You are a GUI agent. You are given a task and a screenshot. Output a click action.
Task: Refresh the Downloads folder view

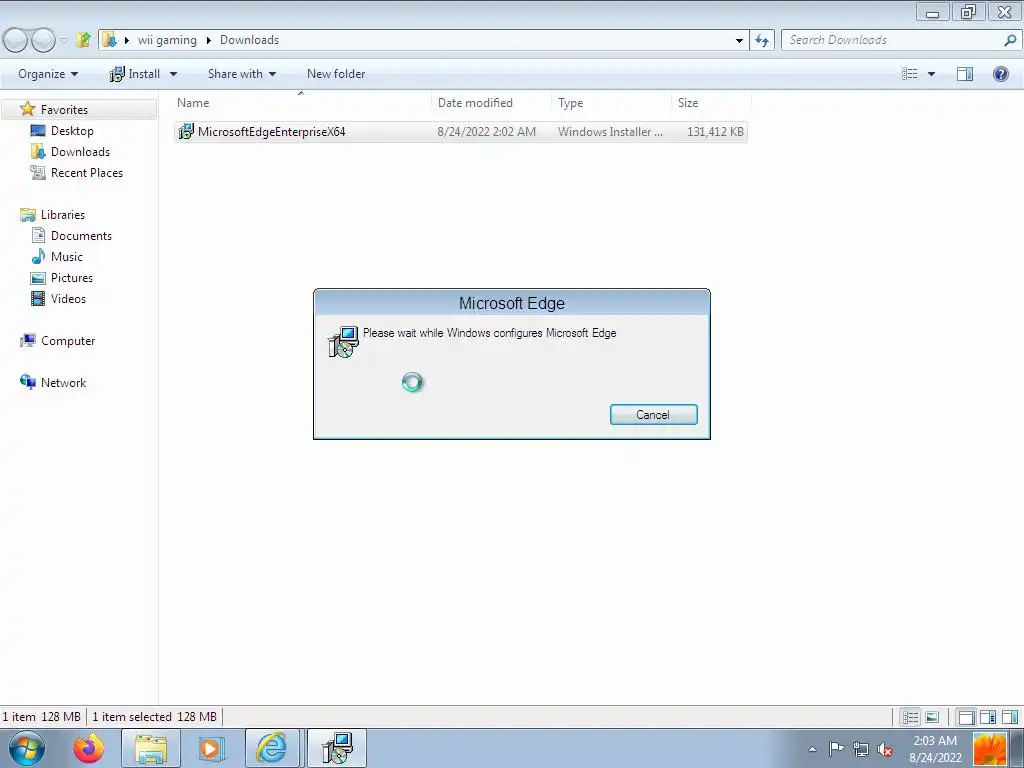point(761,40)
